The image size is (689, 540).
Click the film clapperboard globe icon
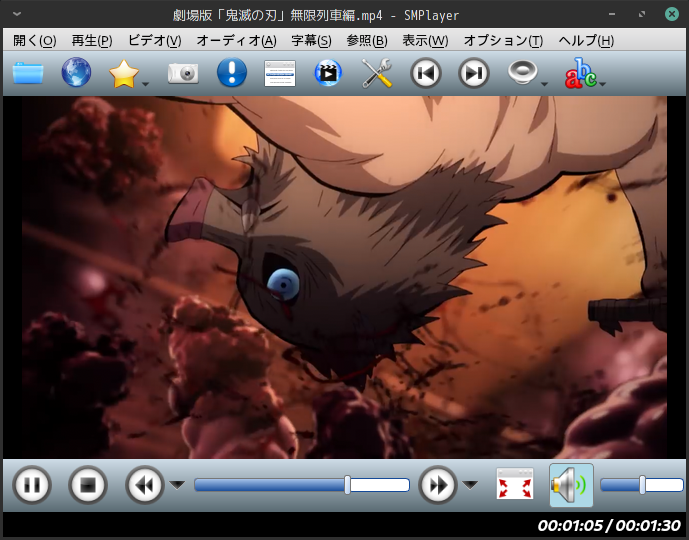point(328,72)
